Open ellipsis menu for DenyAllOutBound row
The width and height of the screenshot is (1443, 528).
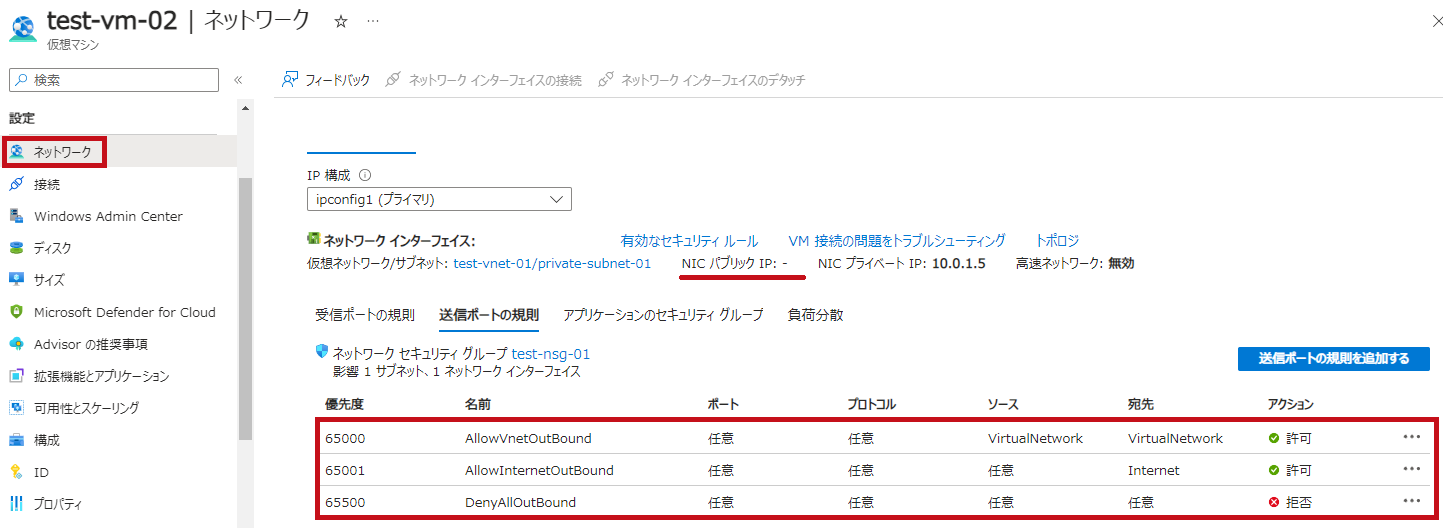(x=1412, y=501)
